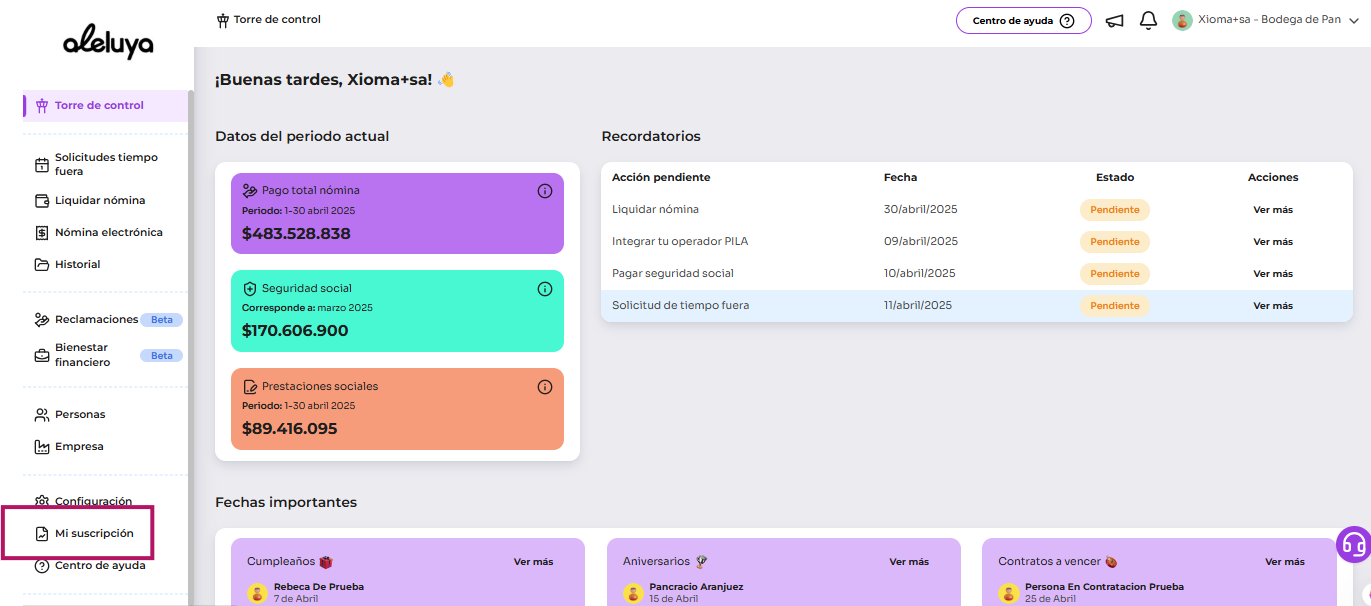Screen dimensions: 1371x606
Task: Go to Nómina electrónica section
Action: (108, 232)
